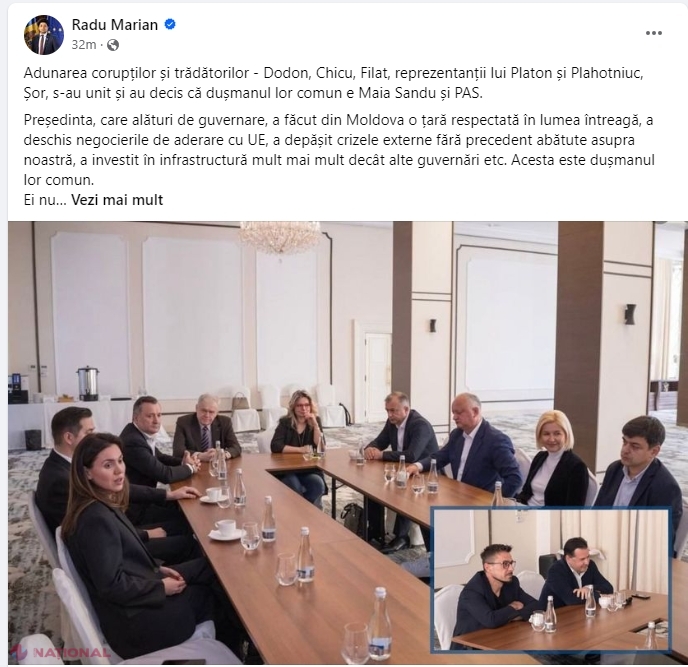This screenshot has width=688, height=667.
Task: Click the white door in photo background
Action: point(378,375)
